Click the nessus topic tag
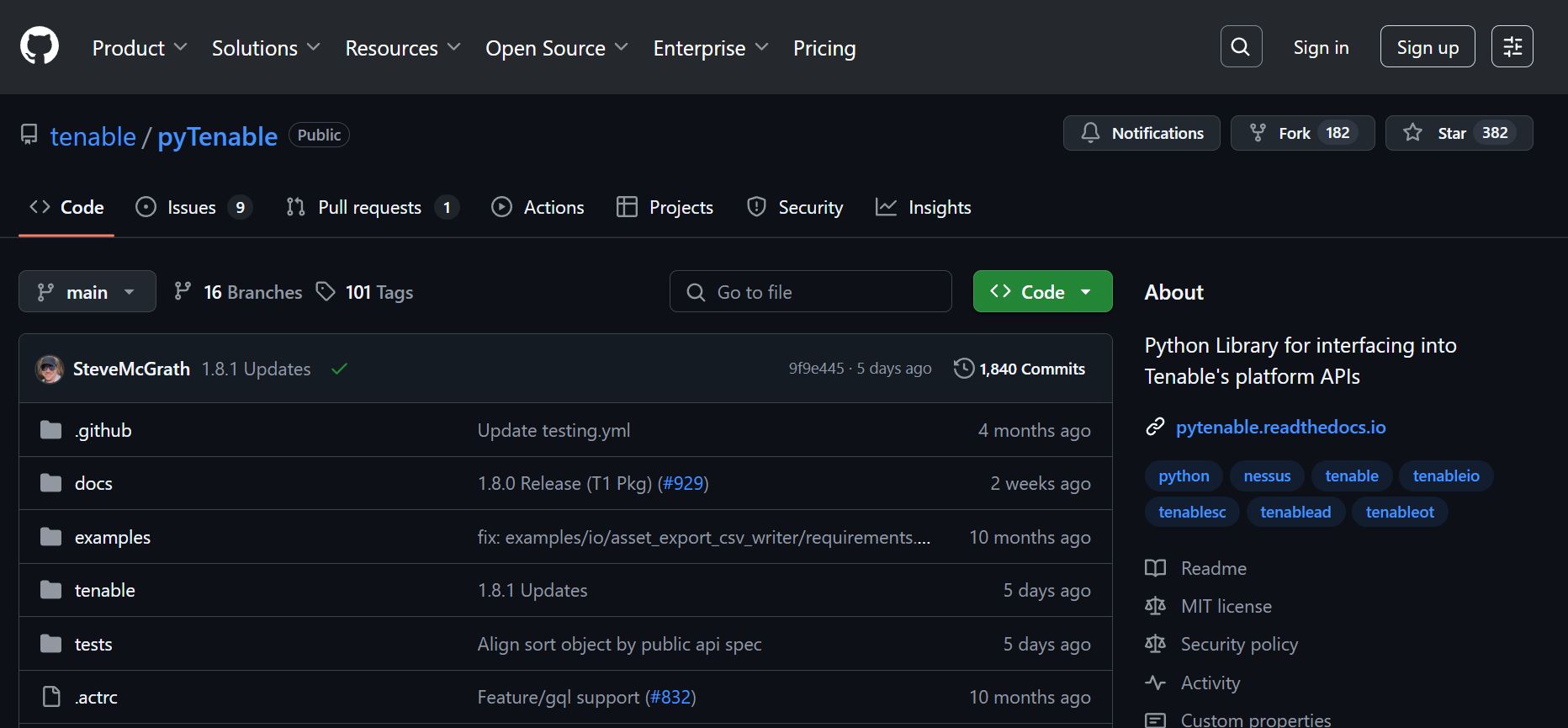This screenshot has width=1568, height=728. coord(1267,476)
